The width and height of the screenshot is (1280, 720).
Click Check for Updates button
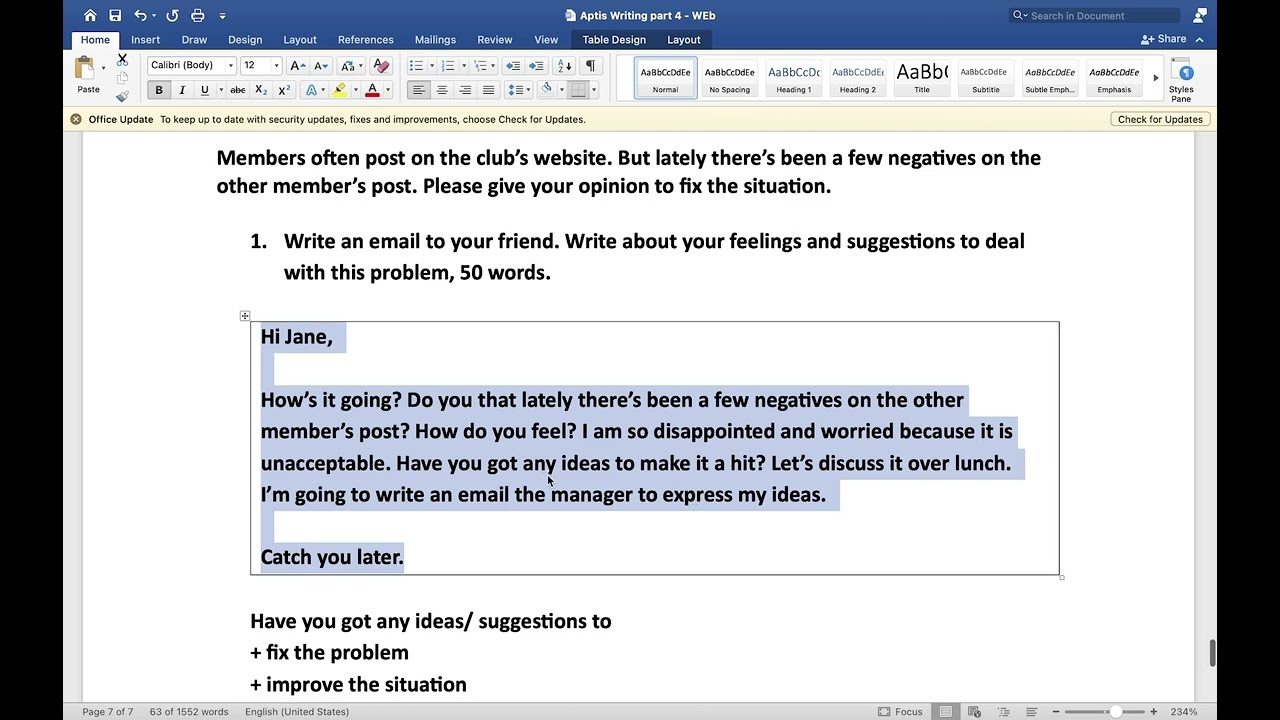click(x=1160, y=119)
